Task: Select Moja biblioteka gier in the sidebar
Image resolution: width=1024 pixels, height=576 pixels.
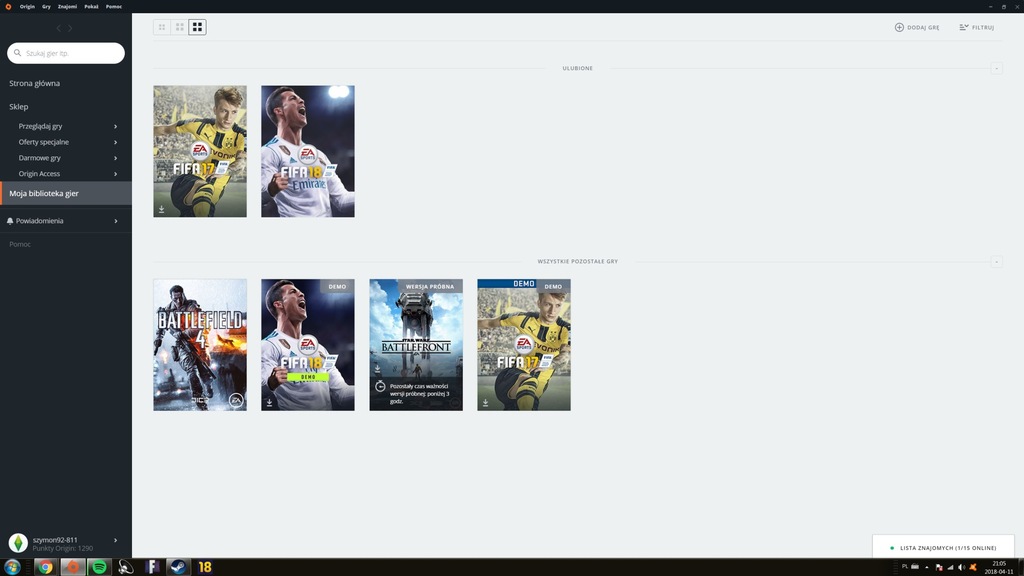Action: pos(66,193)
